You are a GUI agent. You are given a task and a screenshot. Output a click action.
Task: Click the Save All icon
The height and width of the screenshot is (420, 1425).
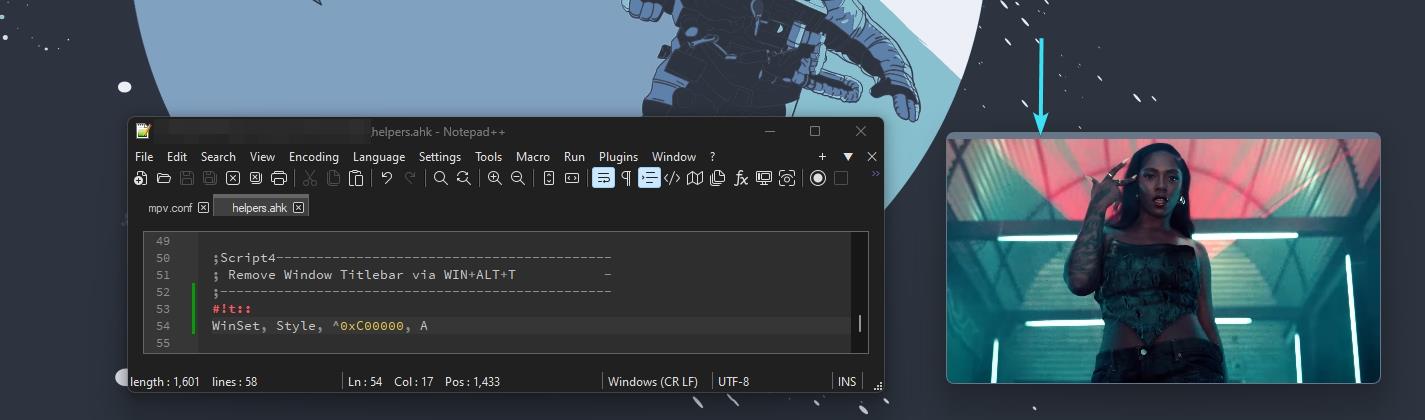(210, 178)
